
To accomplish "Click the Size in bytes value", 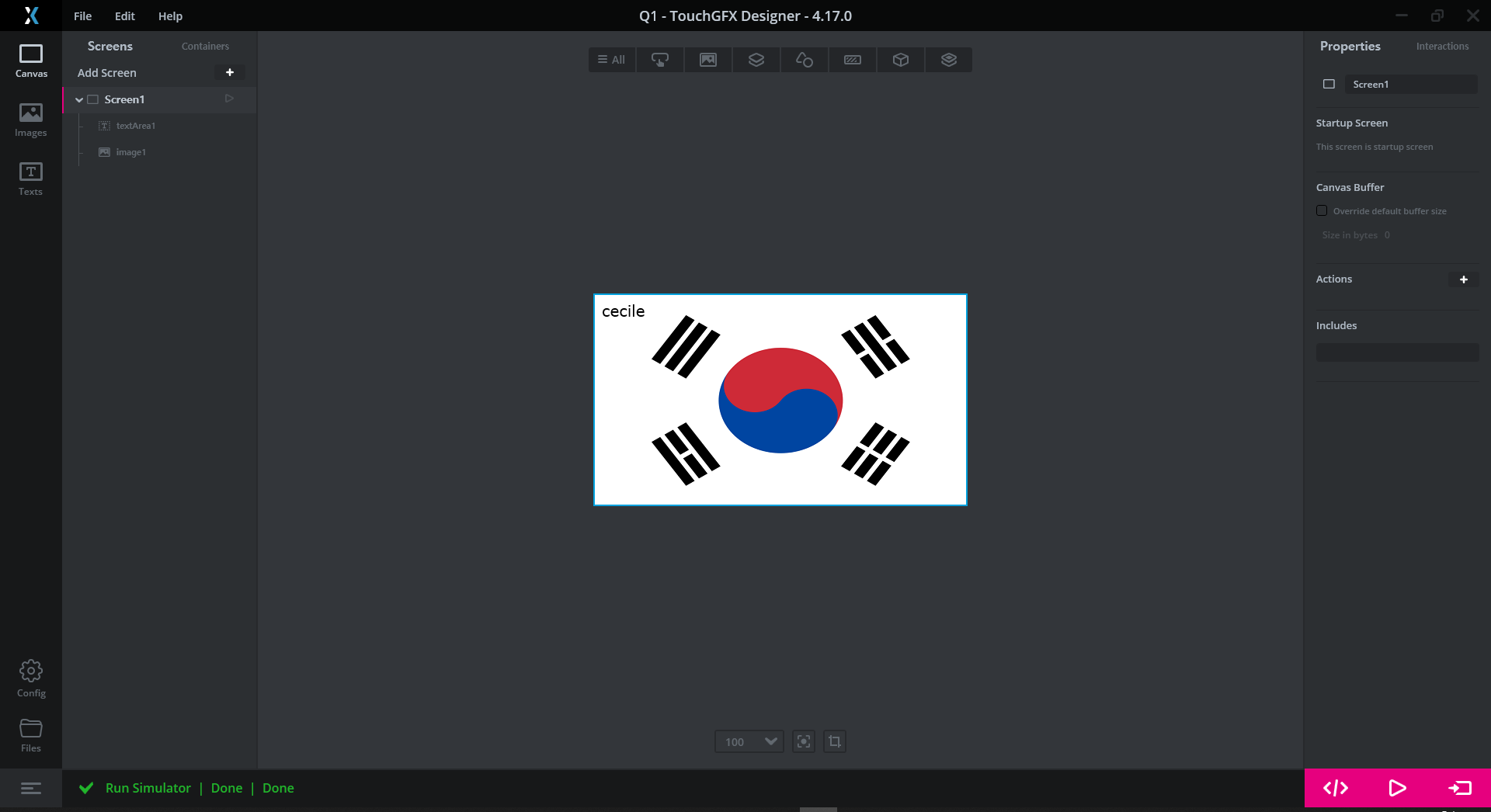I will [1387, 235].
